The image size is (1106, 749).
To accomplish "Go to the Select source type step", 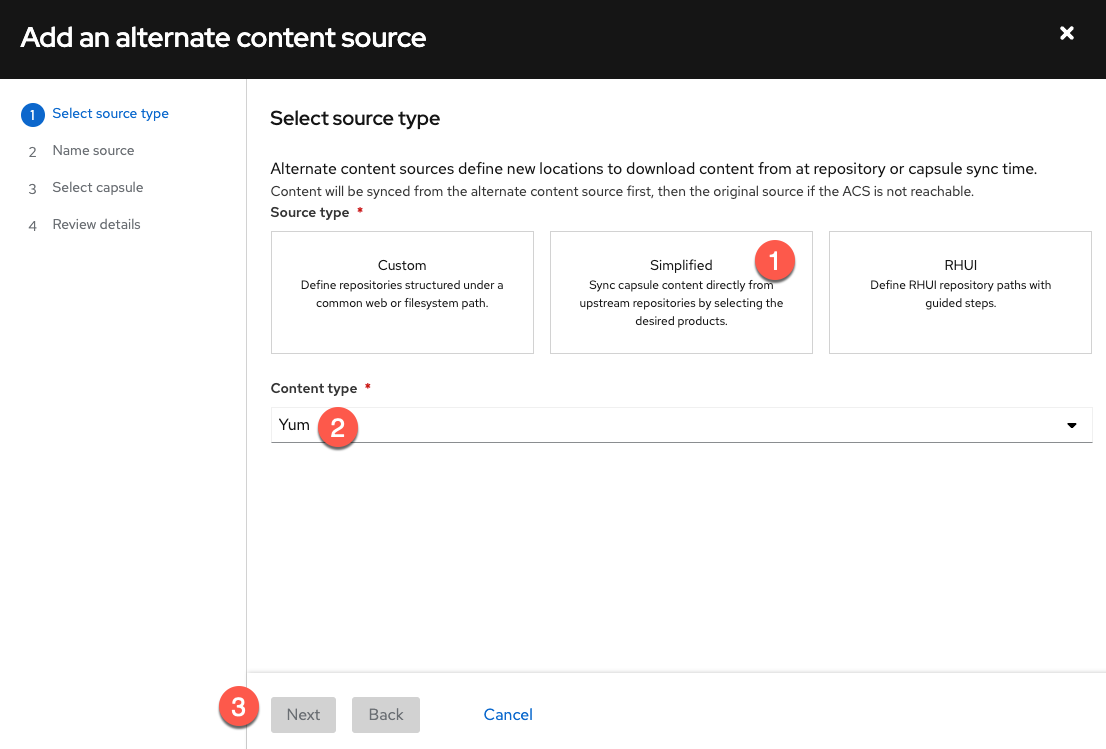I will click(x=110, y=114).
